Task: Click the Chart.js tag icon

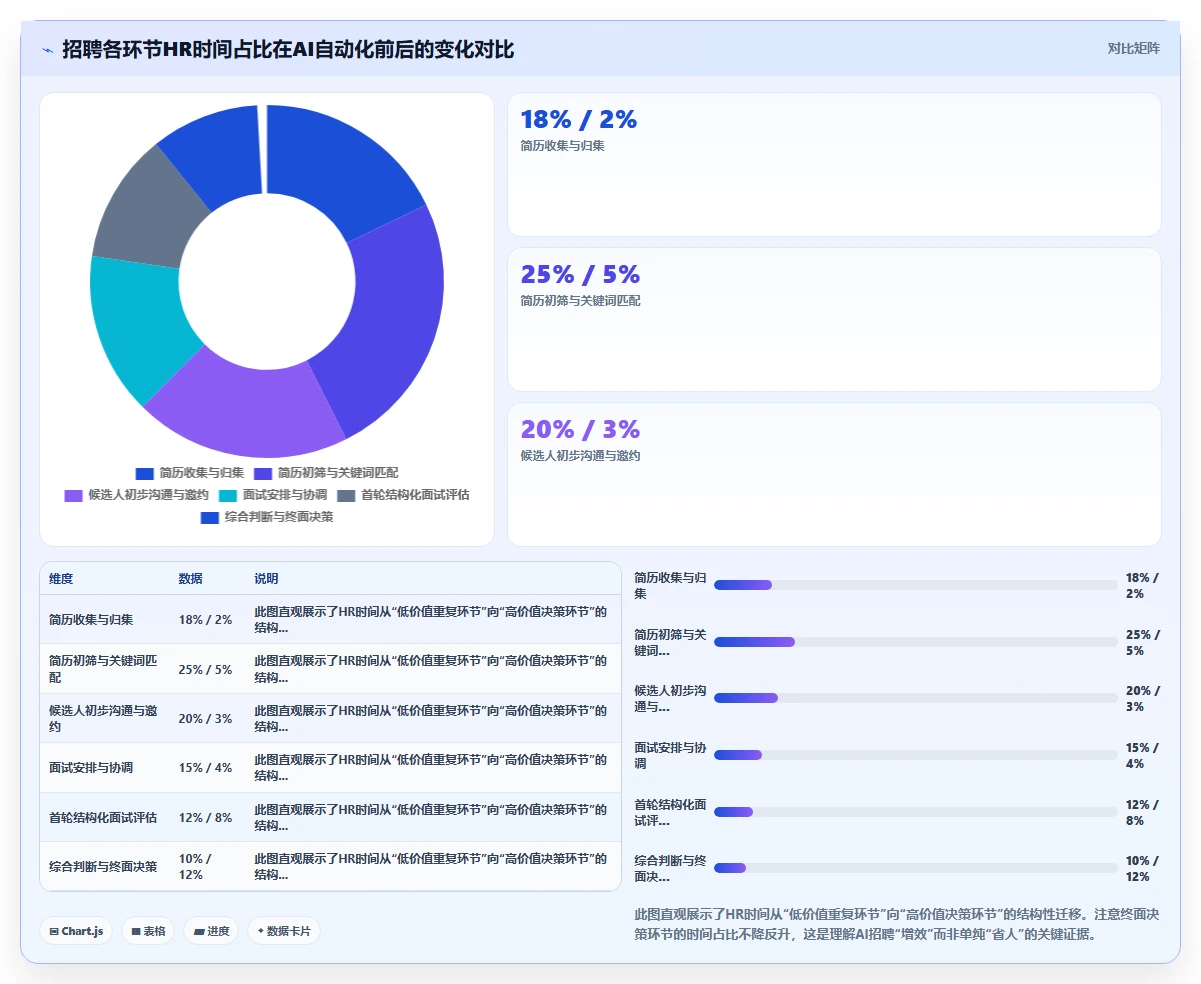Action: 54,931
